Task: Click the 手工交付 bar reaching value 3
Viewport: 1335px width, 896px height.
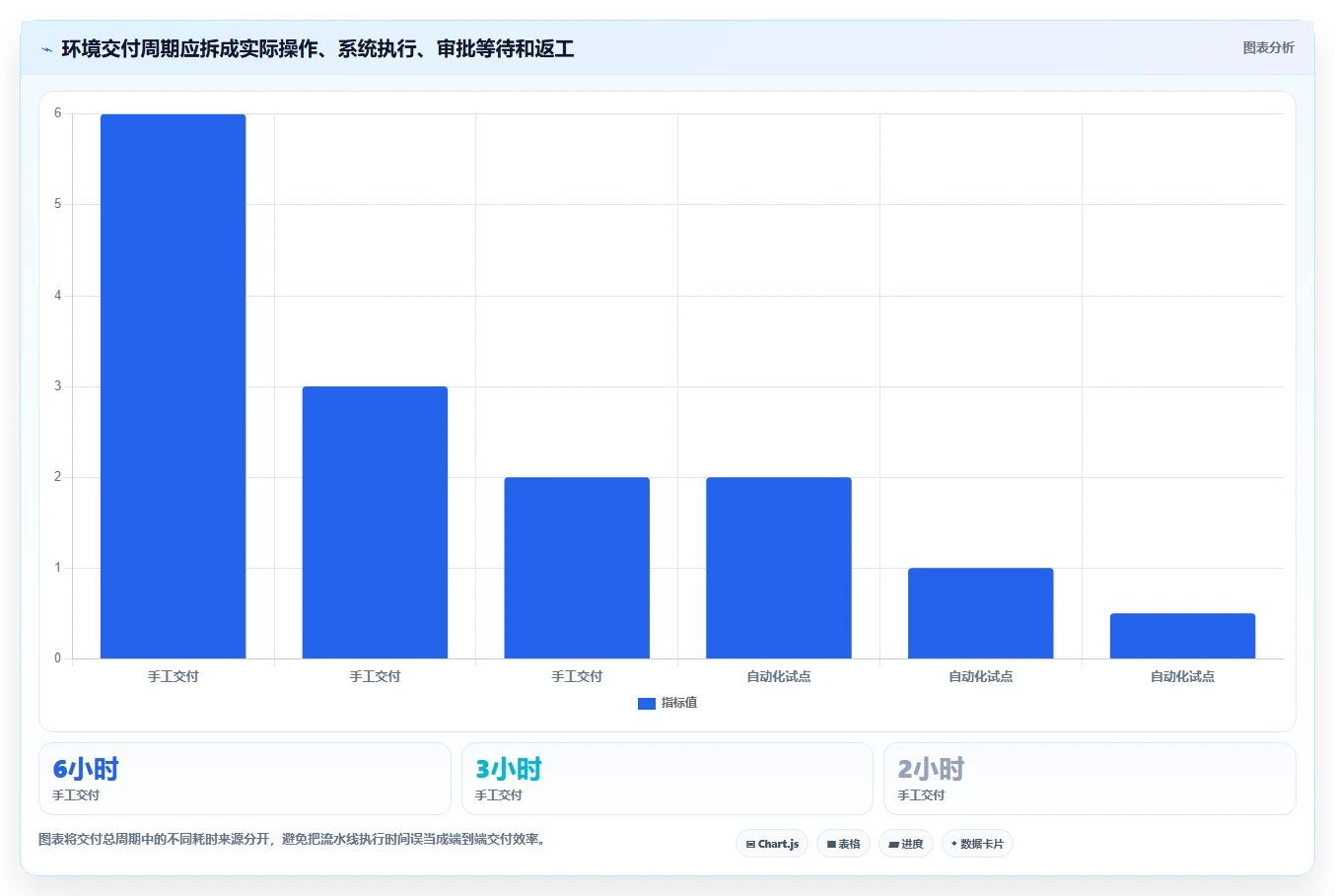Action: coord(375,522)
